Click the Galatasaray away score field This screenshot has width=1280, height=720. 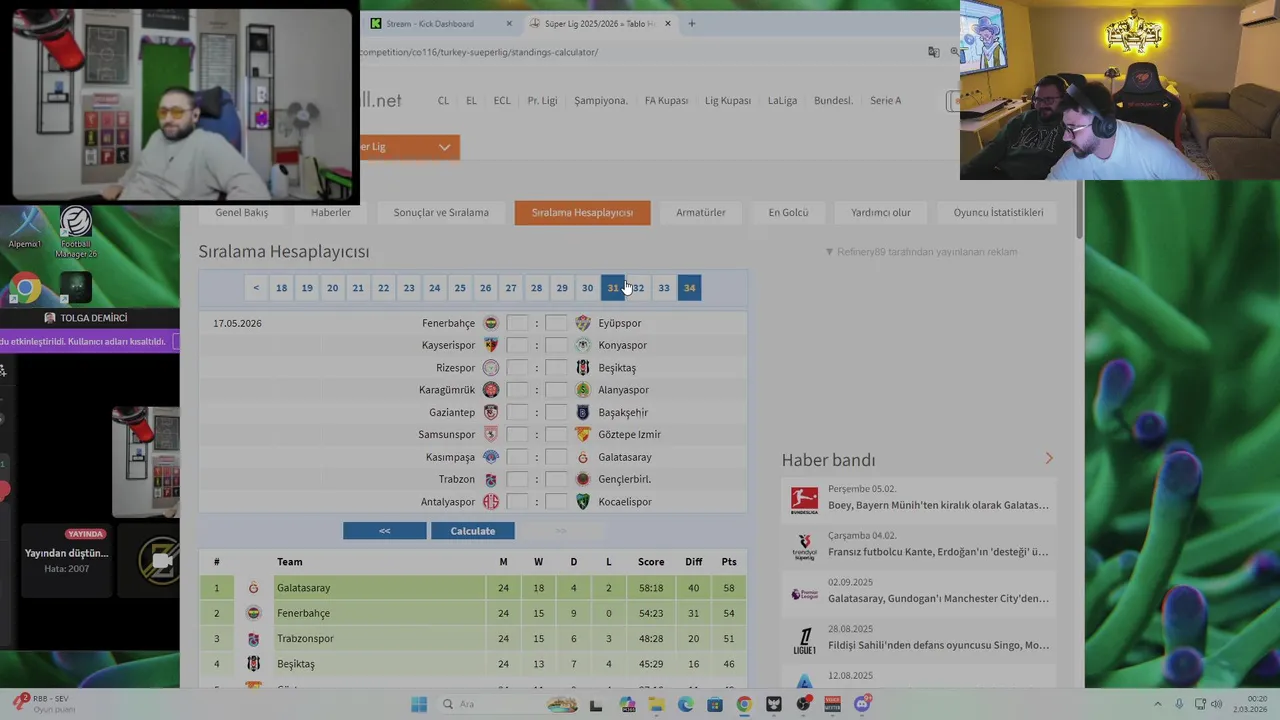[x=556, y=457]
